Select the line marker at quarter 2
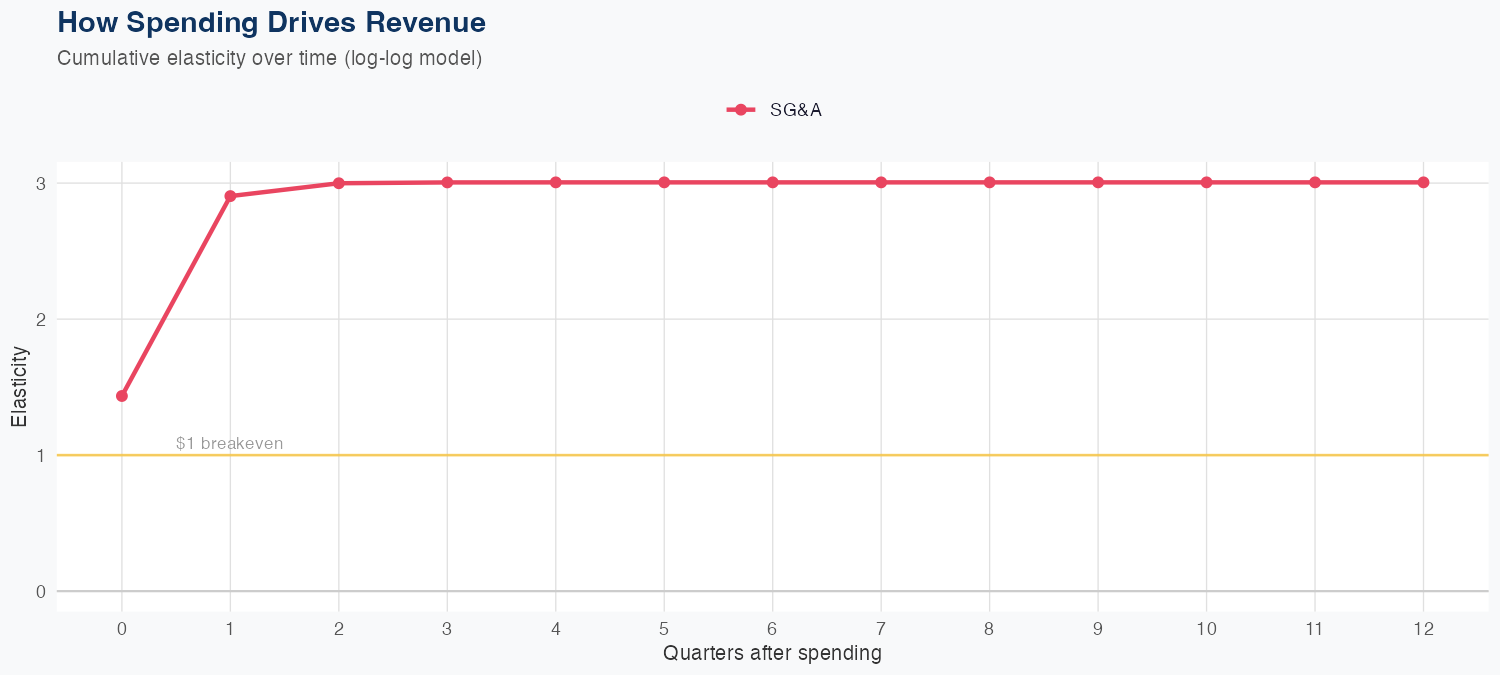Screen dimensions: 1500x675 click(339, 183)
